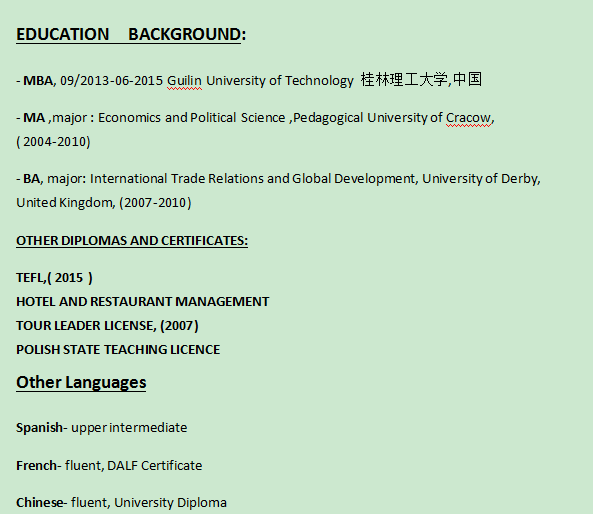The height and width of the screenshot is (514, 593).
Task: Click the bold MBA text
Action: click(x=38, y=81)
